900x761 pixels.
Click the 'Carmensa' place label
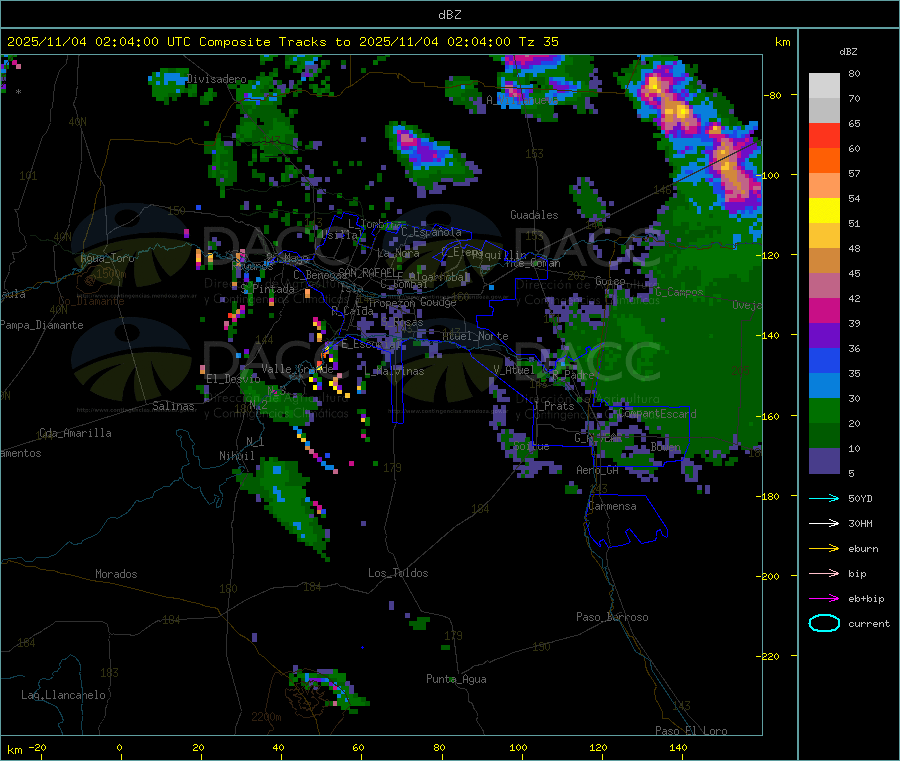pyautogui.click(x=612, y=506)
